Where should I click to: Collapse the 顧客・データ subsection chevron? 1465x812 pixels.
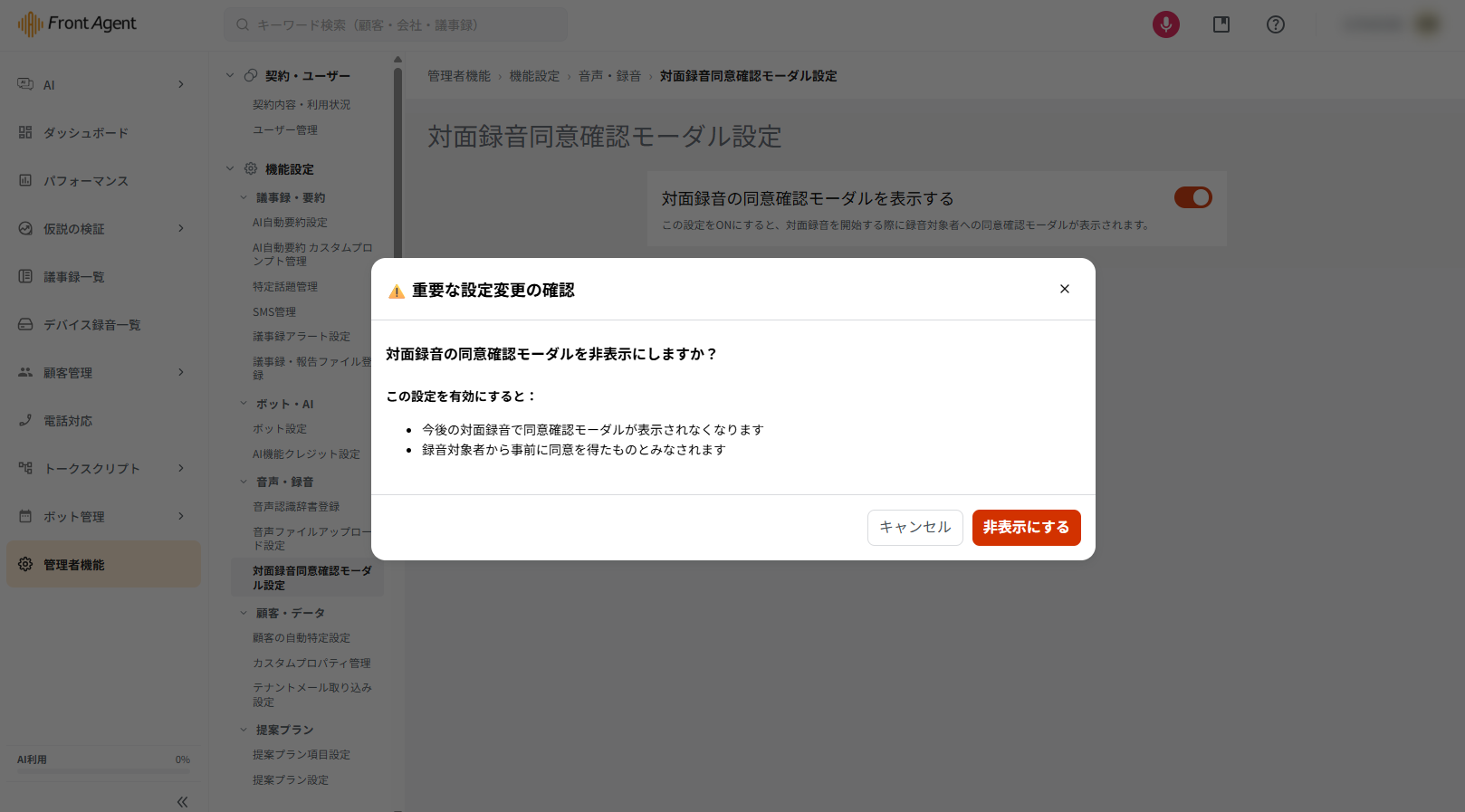click(244, 613)
